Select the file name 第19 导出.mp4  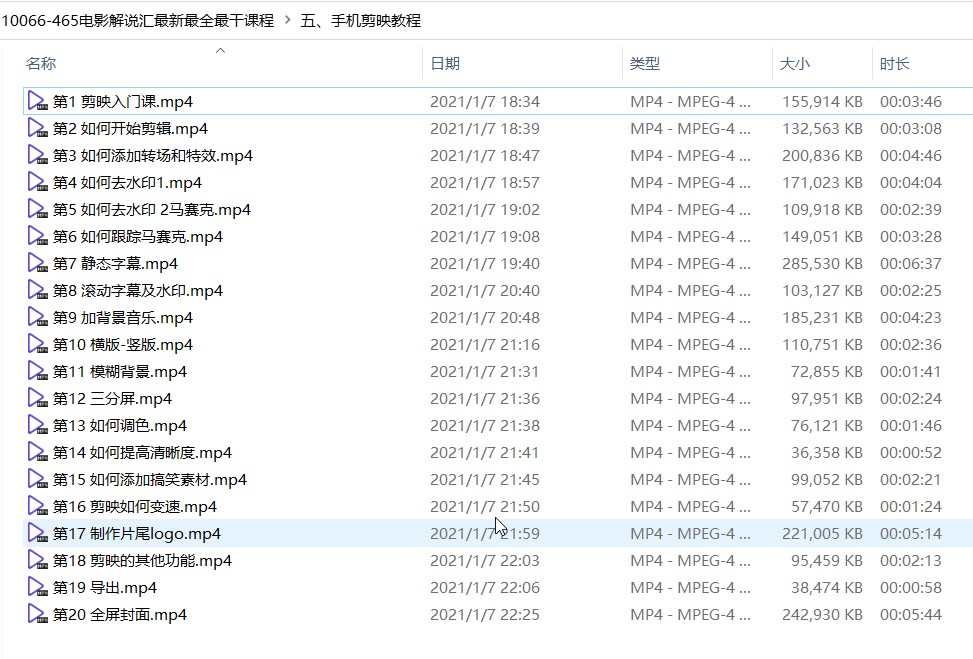tap(105, 587)
